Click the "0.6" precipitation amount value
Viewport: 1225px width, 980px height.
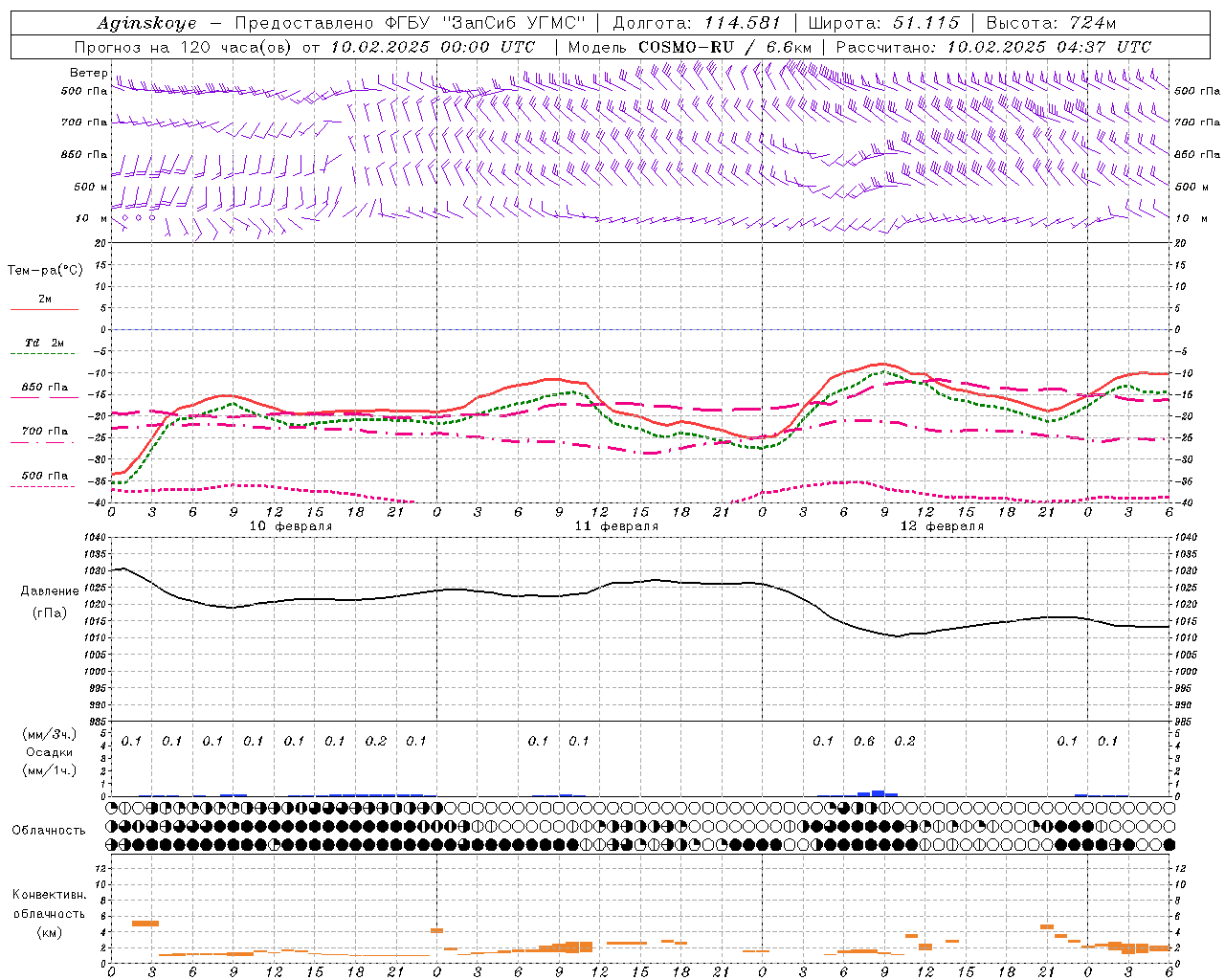pos(864,741)
